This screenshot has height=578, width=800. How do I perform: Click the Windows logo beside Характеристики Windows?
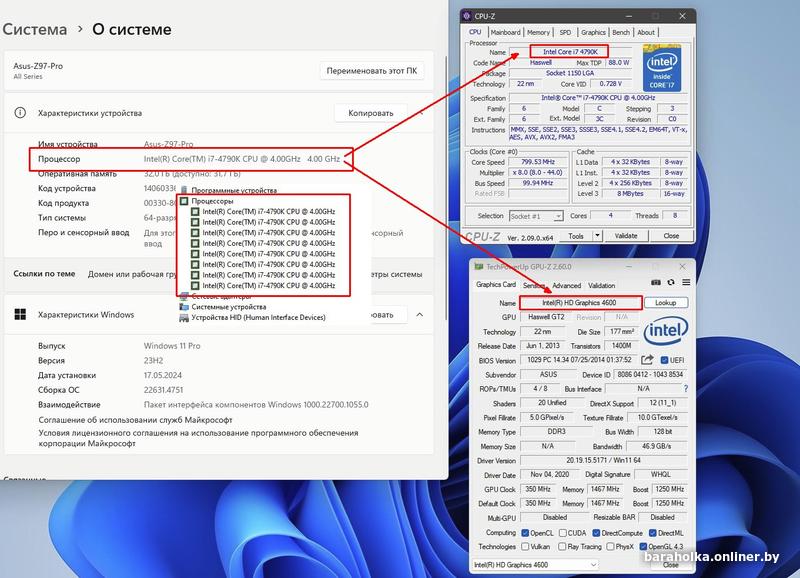click(20, 315)
